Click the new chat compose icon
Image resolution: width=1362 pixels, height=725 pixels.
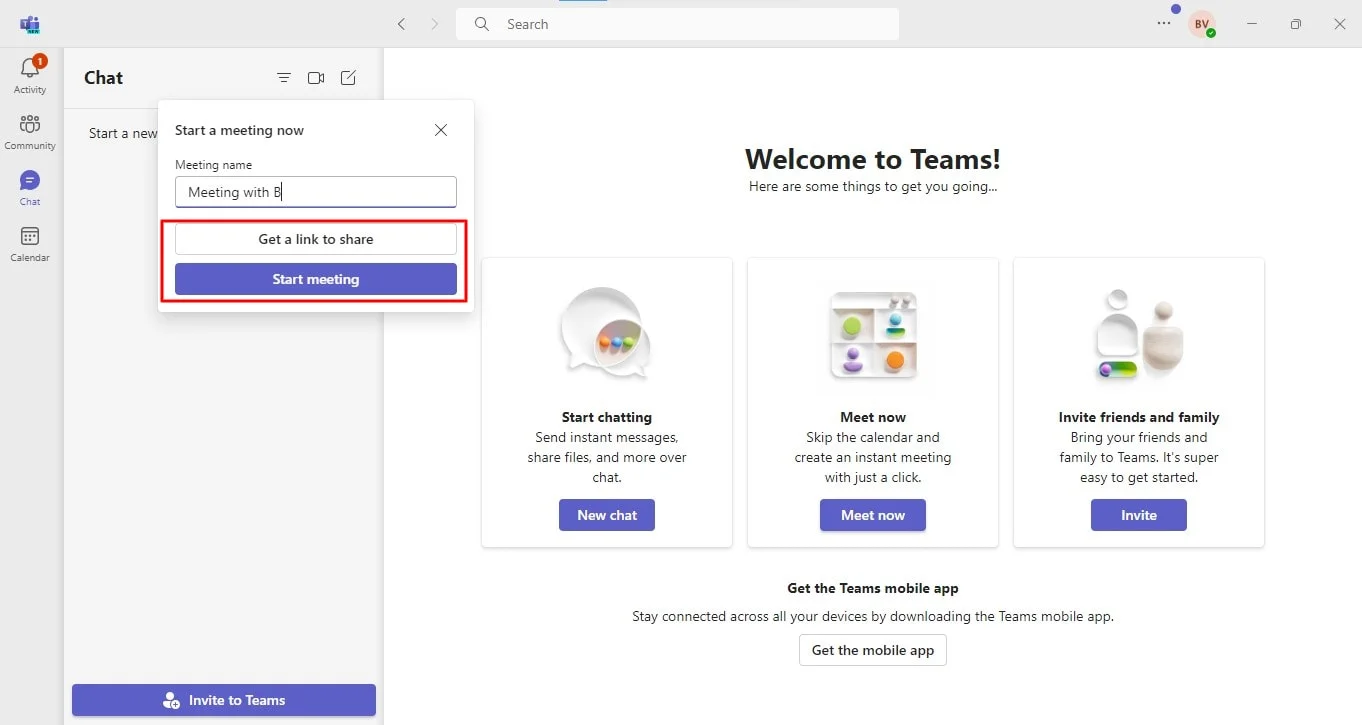pos(348,78)
